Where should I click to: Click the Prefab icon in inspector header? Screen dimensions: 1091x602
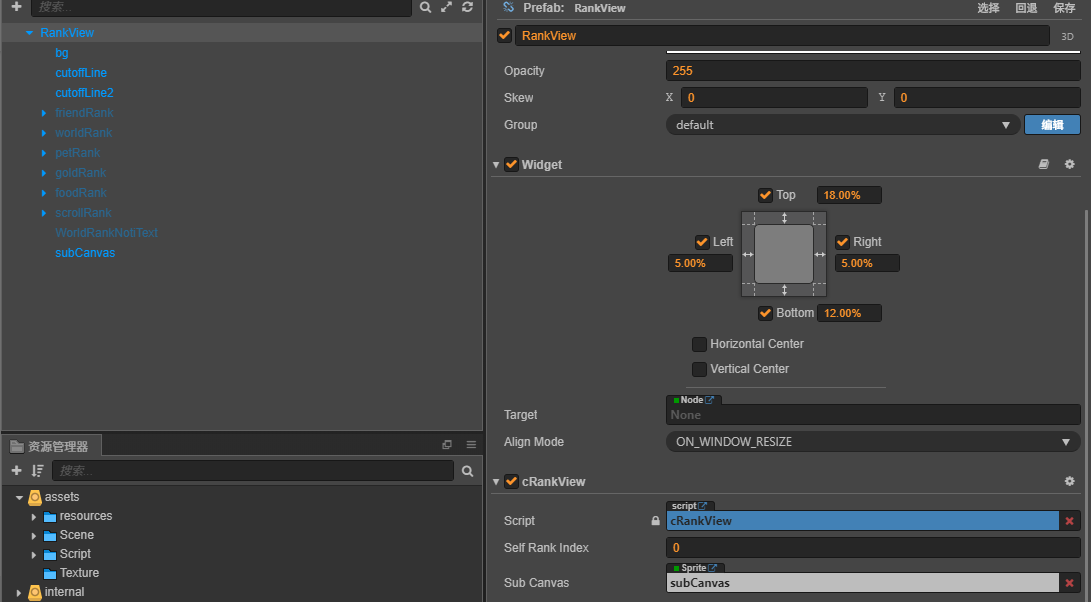(x=509, y=7)
